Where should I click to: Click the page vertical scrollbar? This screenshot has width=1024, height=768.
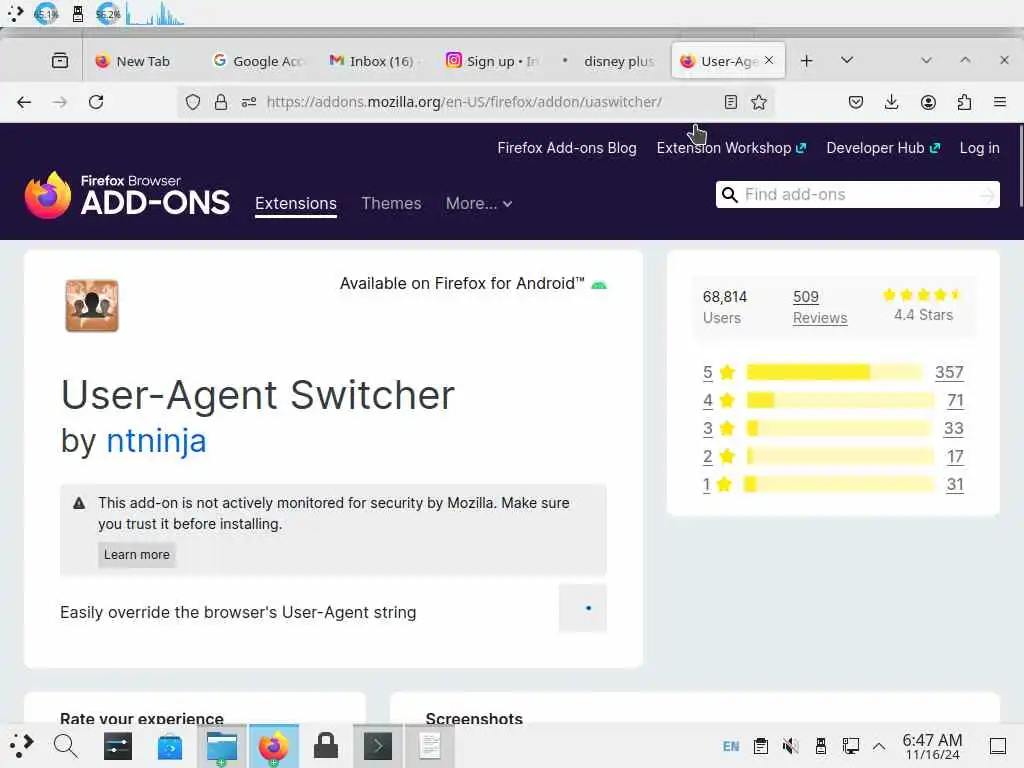click(1020, 167)
